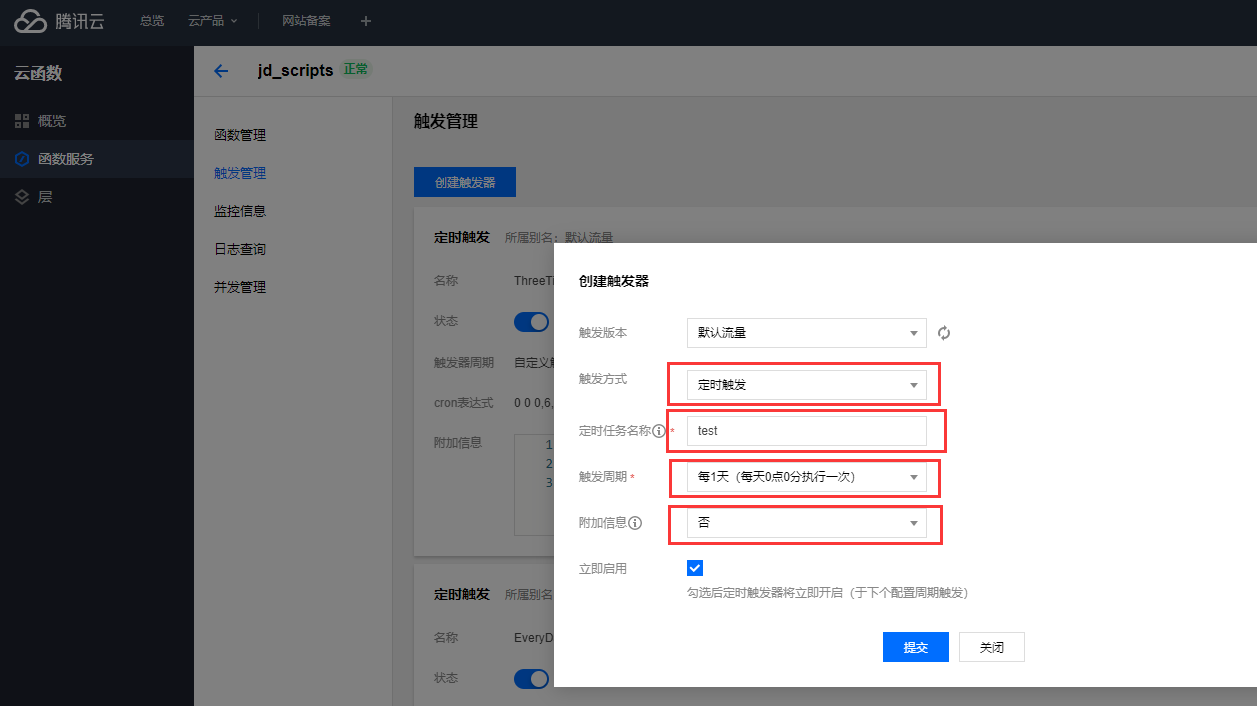Click info icon beside 定时任务名称

pyautogui.click(x=659, y=431)
